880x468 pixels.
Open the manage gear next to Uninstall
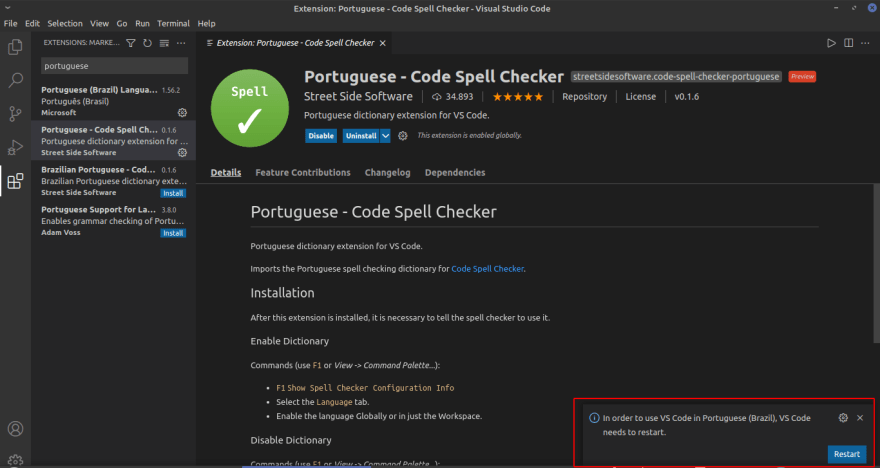pos(402,136)
